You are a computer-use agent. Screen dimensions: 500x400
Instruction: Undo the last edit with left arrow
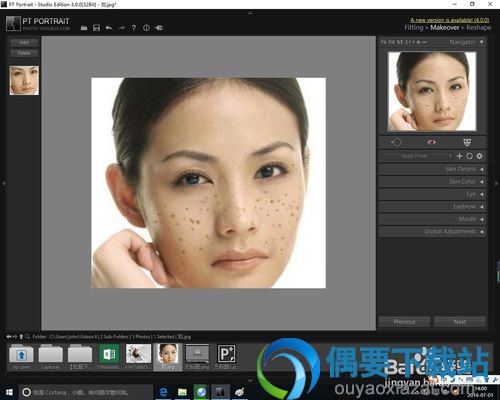point(109,28)
